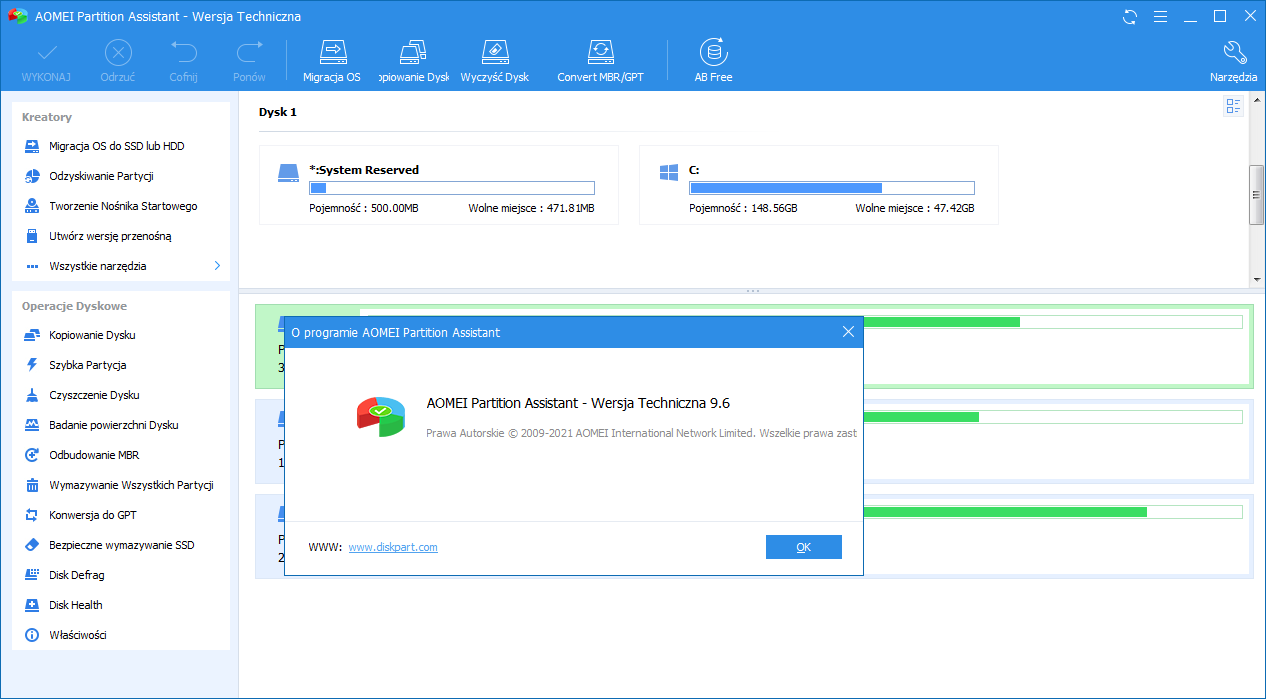Open the www.diskpart.com link

pyautogui.click(x=393, y=547)
